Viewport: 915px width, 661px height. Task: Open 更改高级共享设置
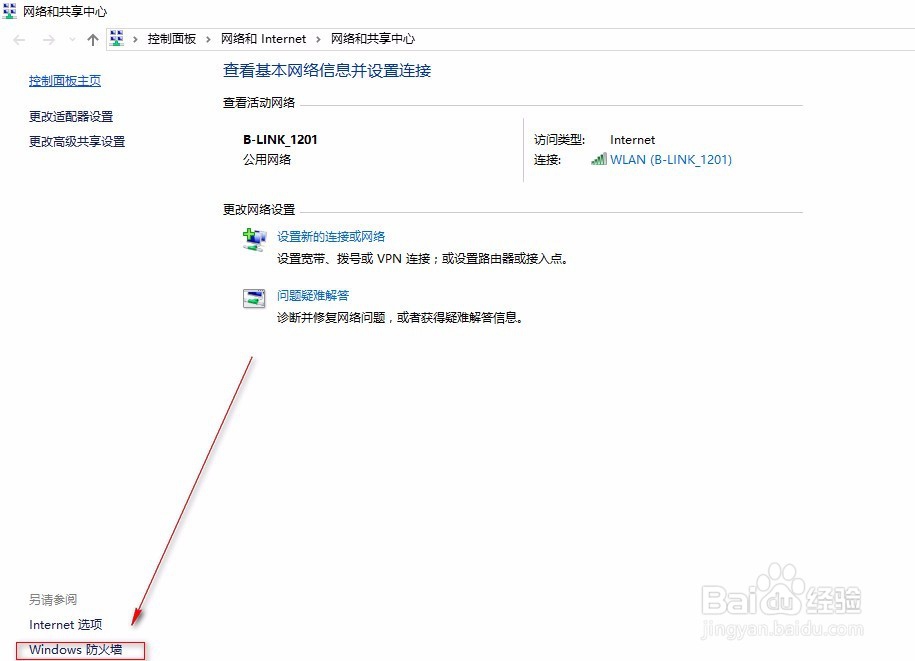coord(77,141)
